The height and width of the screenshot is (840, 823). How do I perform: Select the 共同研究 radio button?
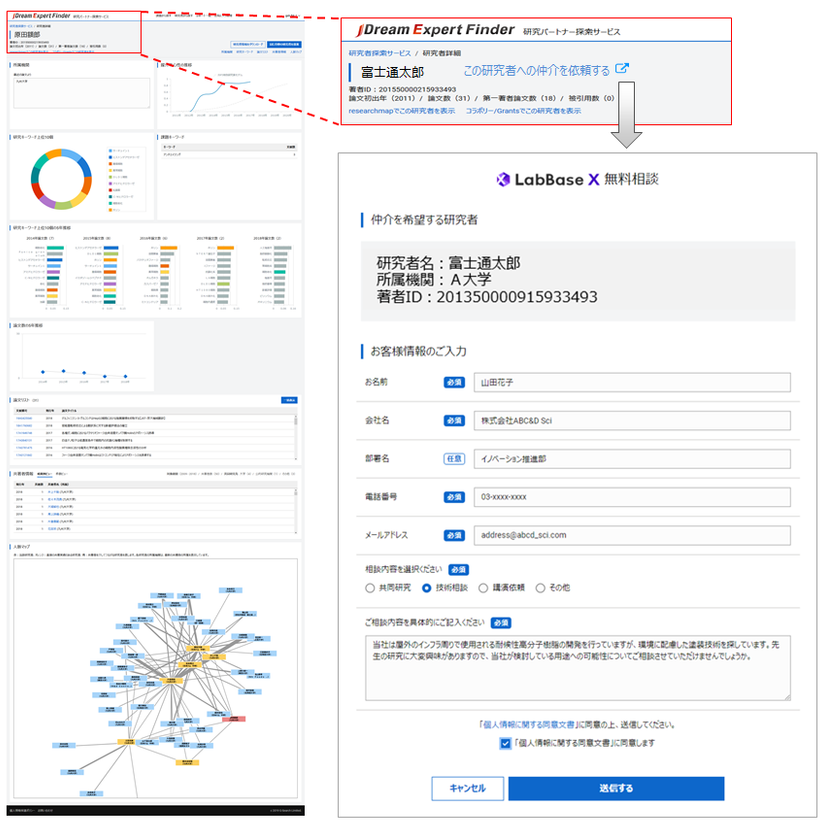point(370,588)
